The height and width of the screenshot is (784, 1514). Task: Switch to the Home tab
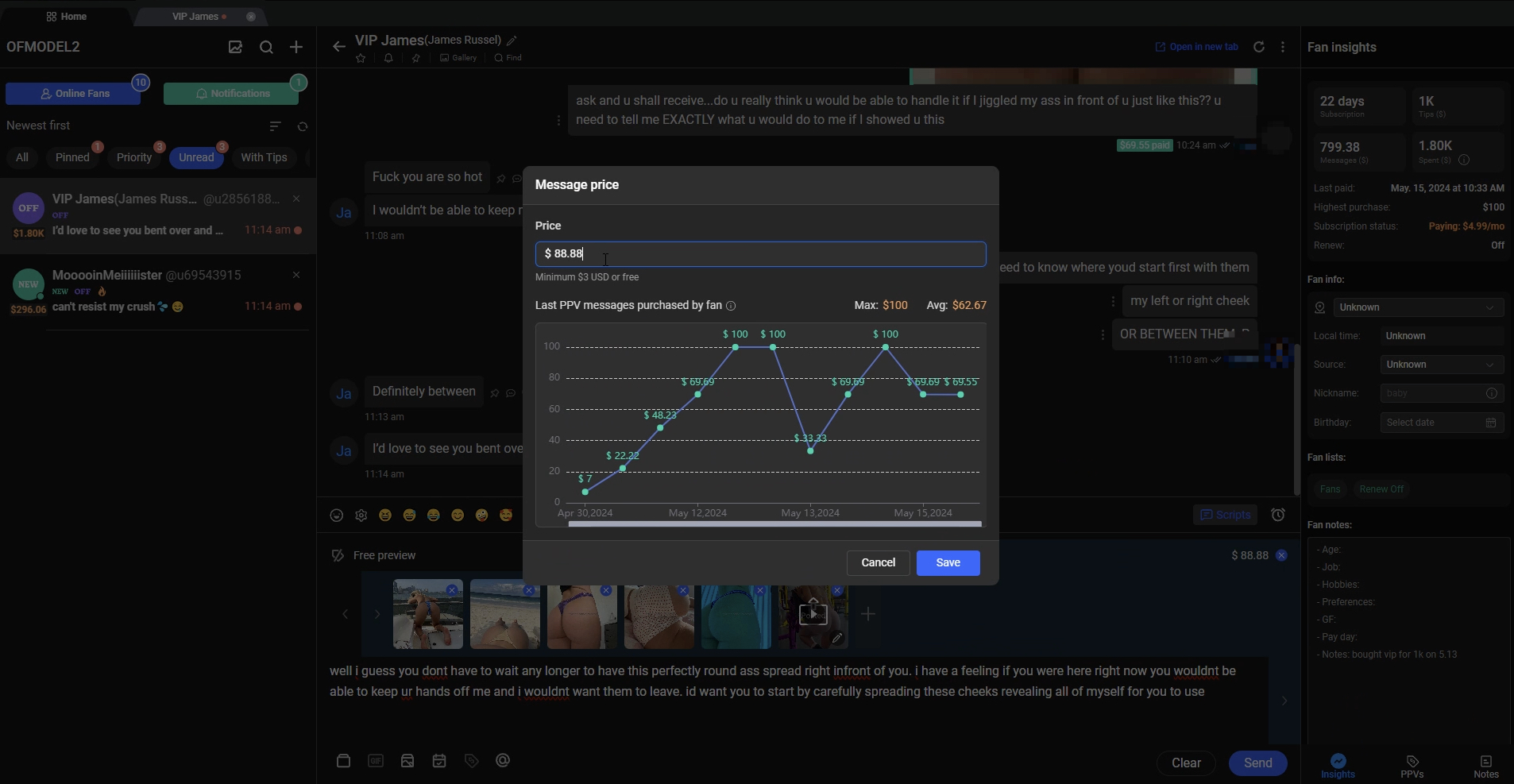click(67, 16)
